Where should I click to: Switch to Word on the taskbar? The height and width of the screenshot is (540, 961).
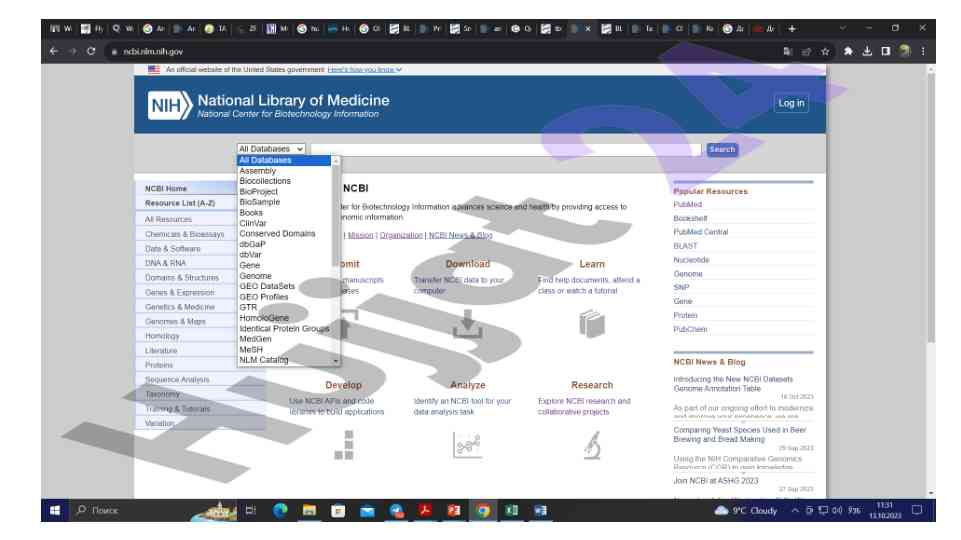point(541,510)
